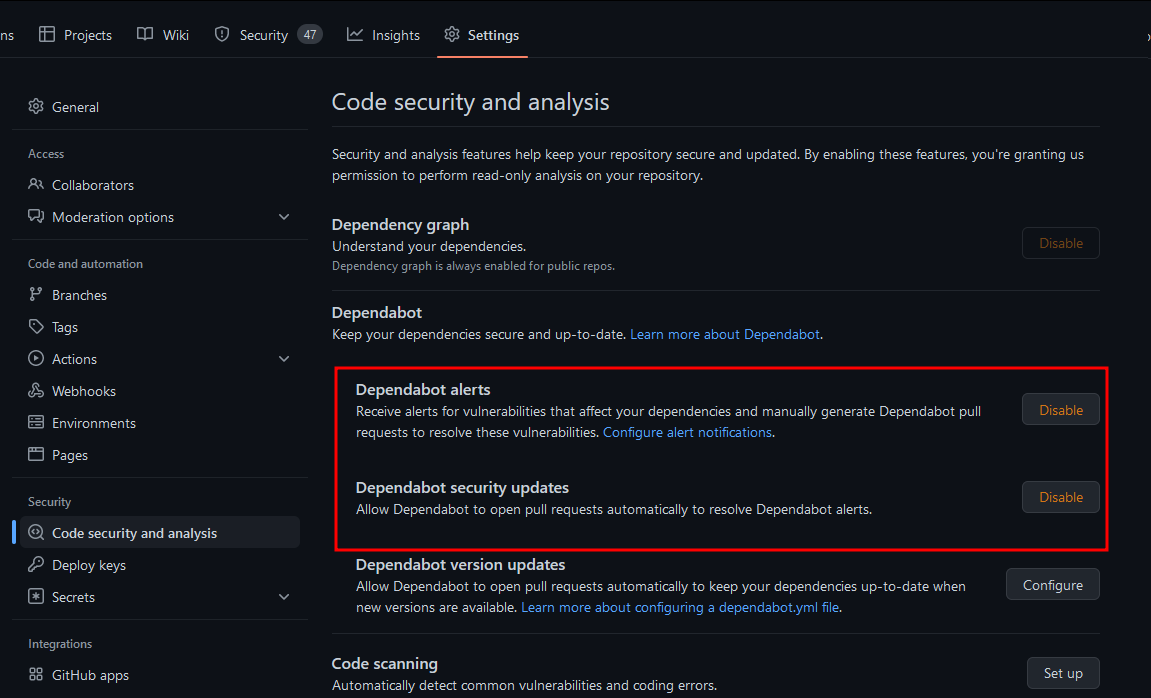Click the Code scanning heading text
This screenshot has height=698, width=1151.
pyautogui.click(x=385, y=664)
